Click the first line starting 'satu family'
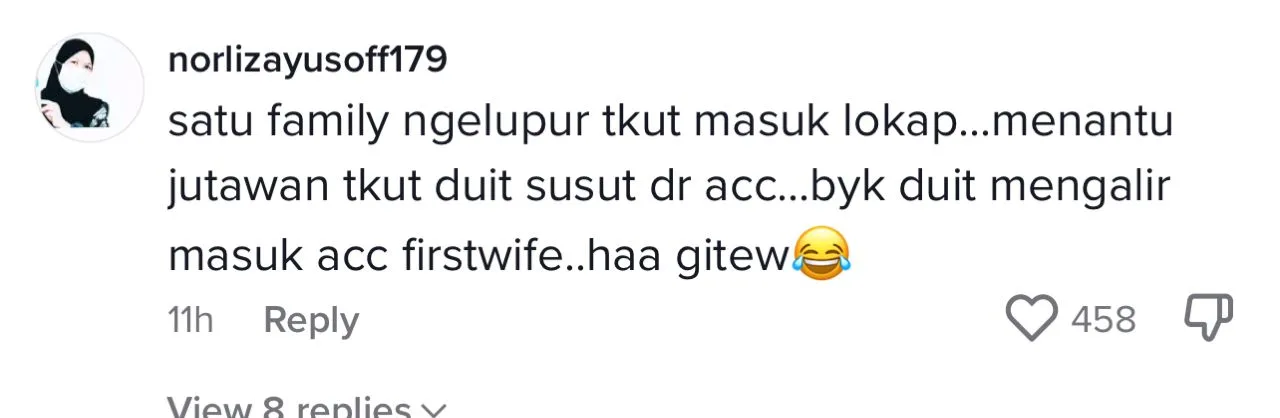Screen dimensions: 1280x418 pyautogui.click(x=669, y=125)
